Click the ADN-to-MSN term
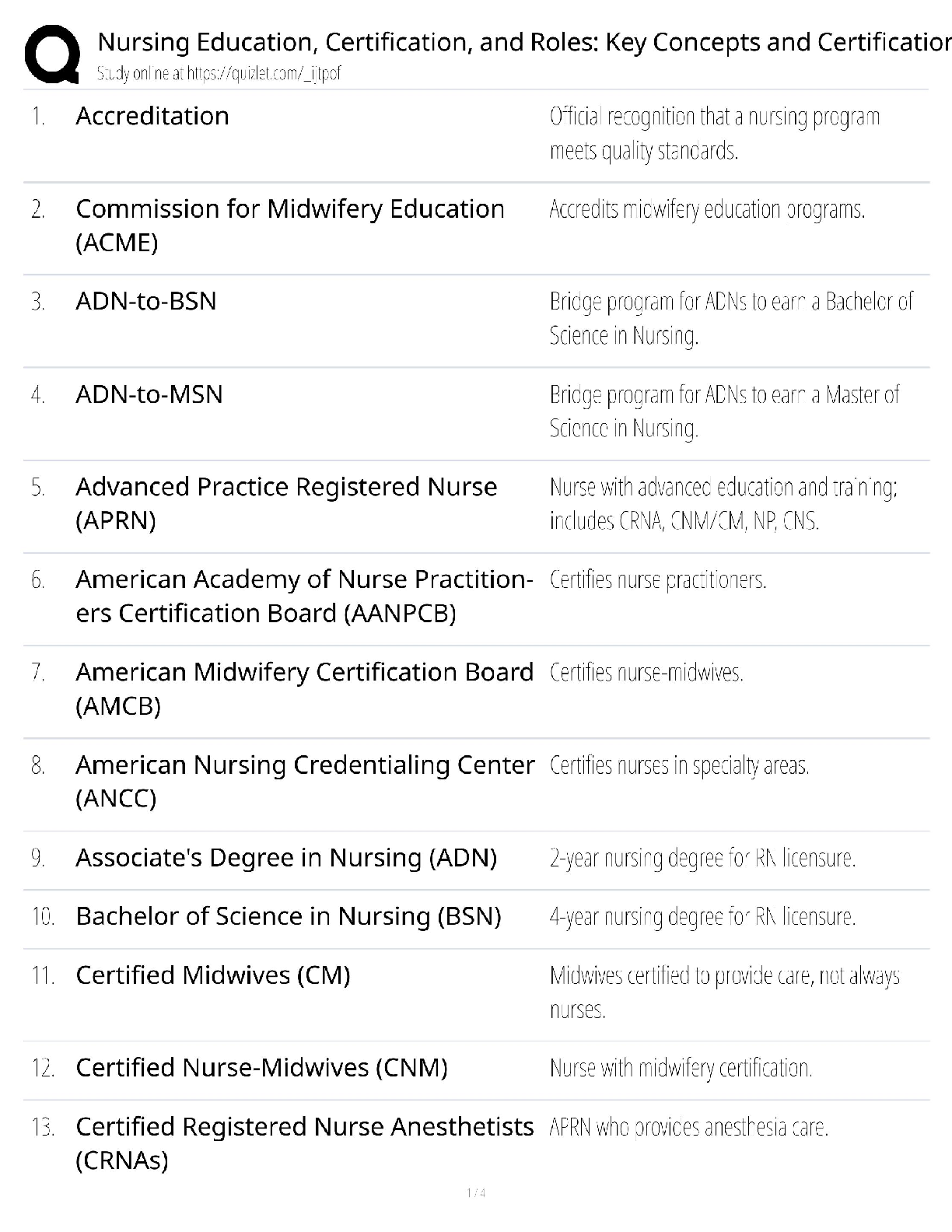952x1232 pixels. pos(149,394)
